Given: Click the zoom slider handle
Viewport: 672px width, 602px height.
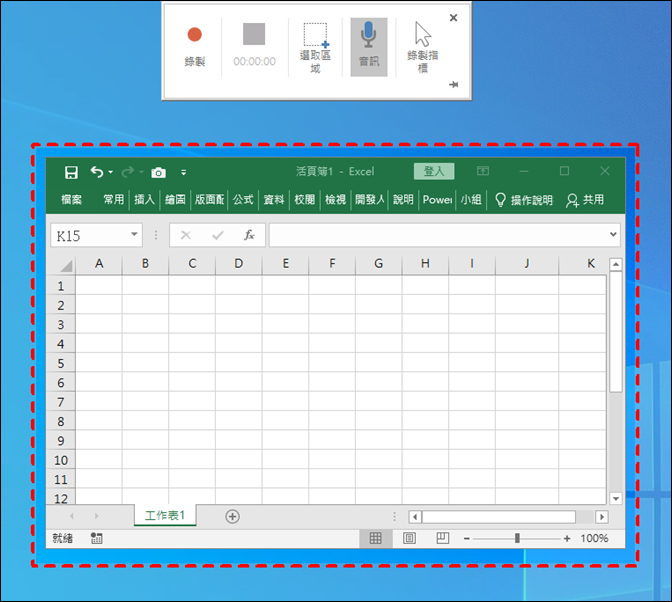Looking at the screenshot, I should point(517,538).
